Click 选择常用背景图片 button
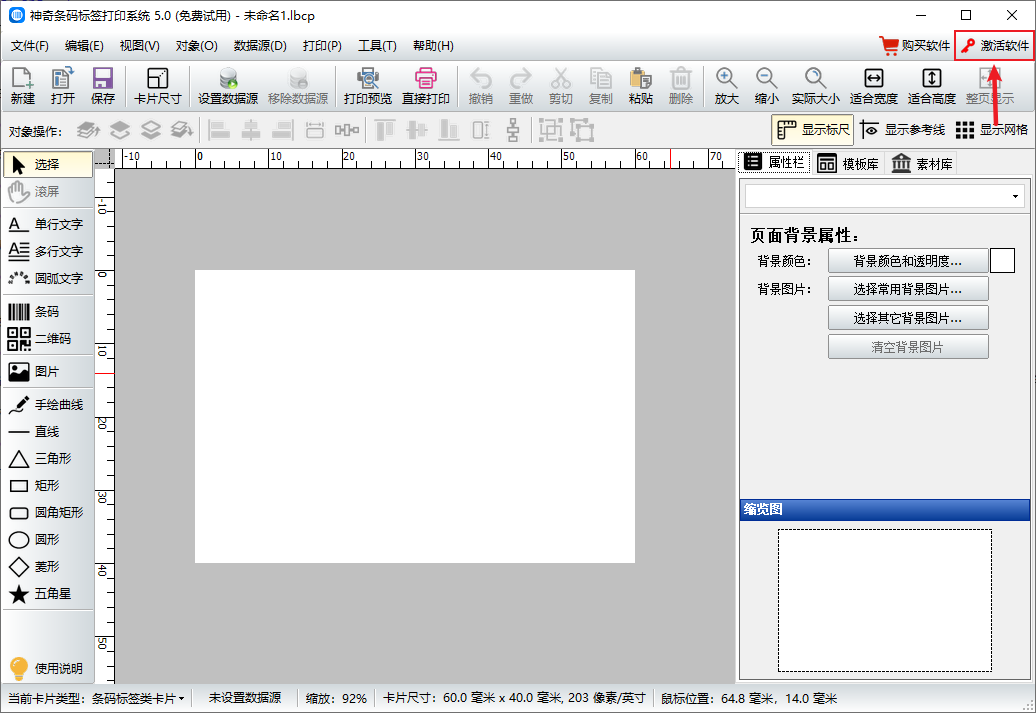The height and width of the screenshot is (713, 1036). point(908,289)
